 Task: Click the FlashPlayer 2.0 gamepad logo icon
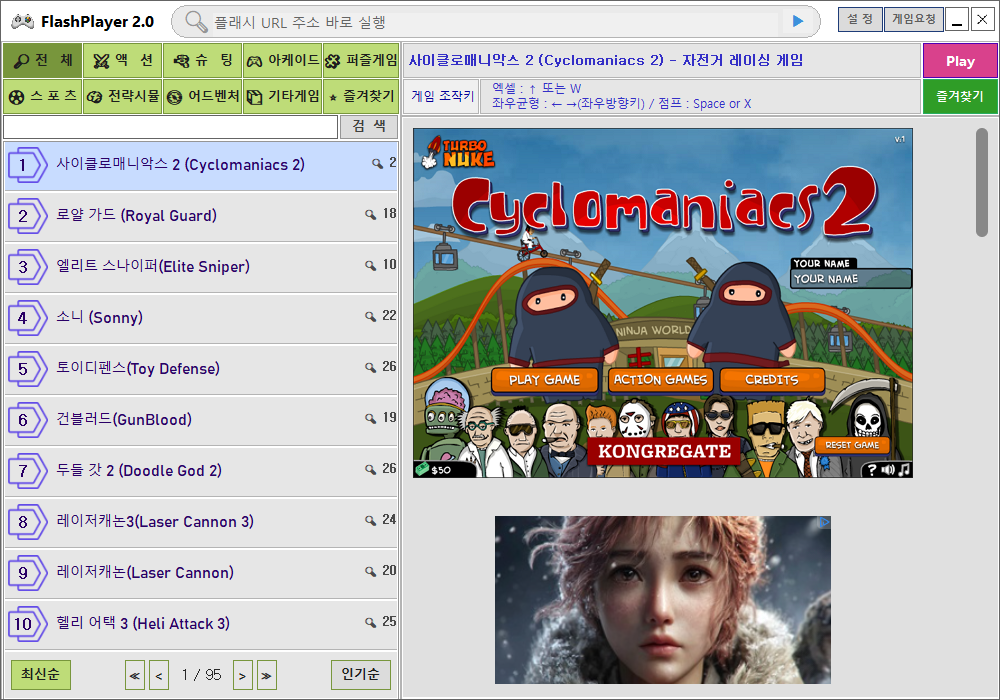pos(22,21)
